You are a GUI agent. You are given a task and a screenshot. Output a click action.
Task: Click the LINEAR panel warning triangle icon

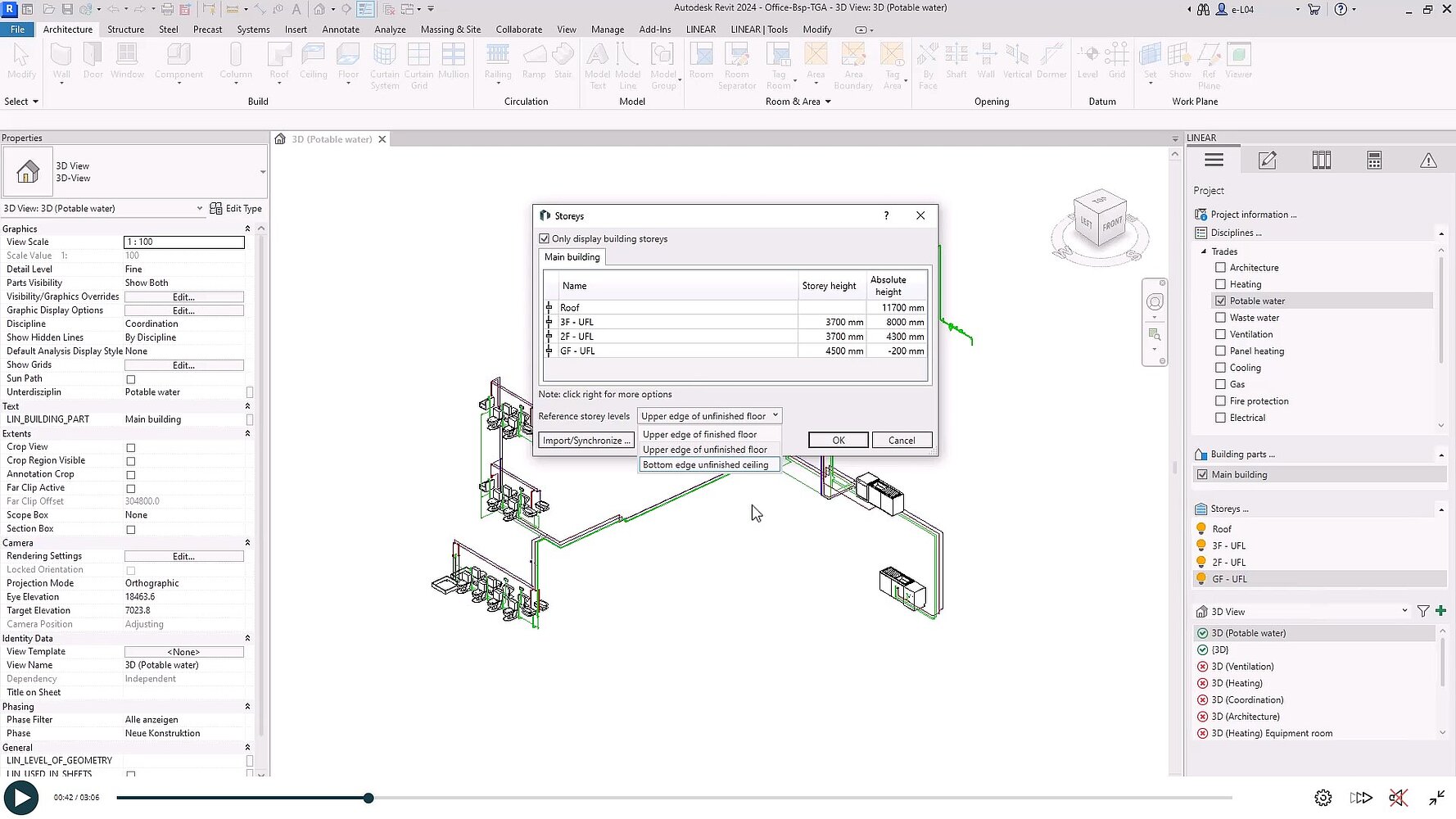1428,161
